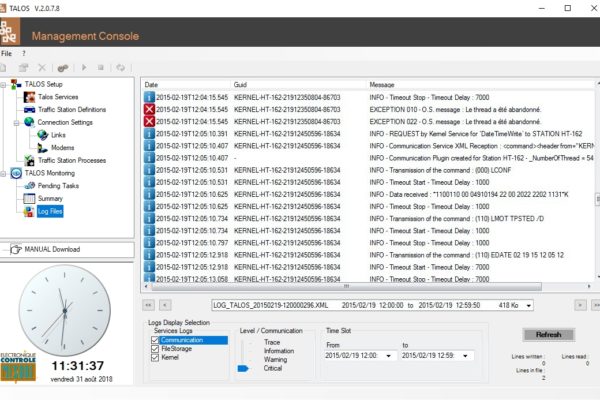This screenshot has height=400, width=600.
Task: Select the Links tree item
Action: pos(58,135)
